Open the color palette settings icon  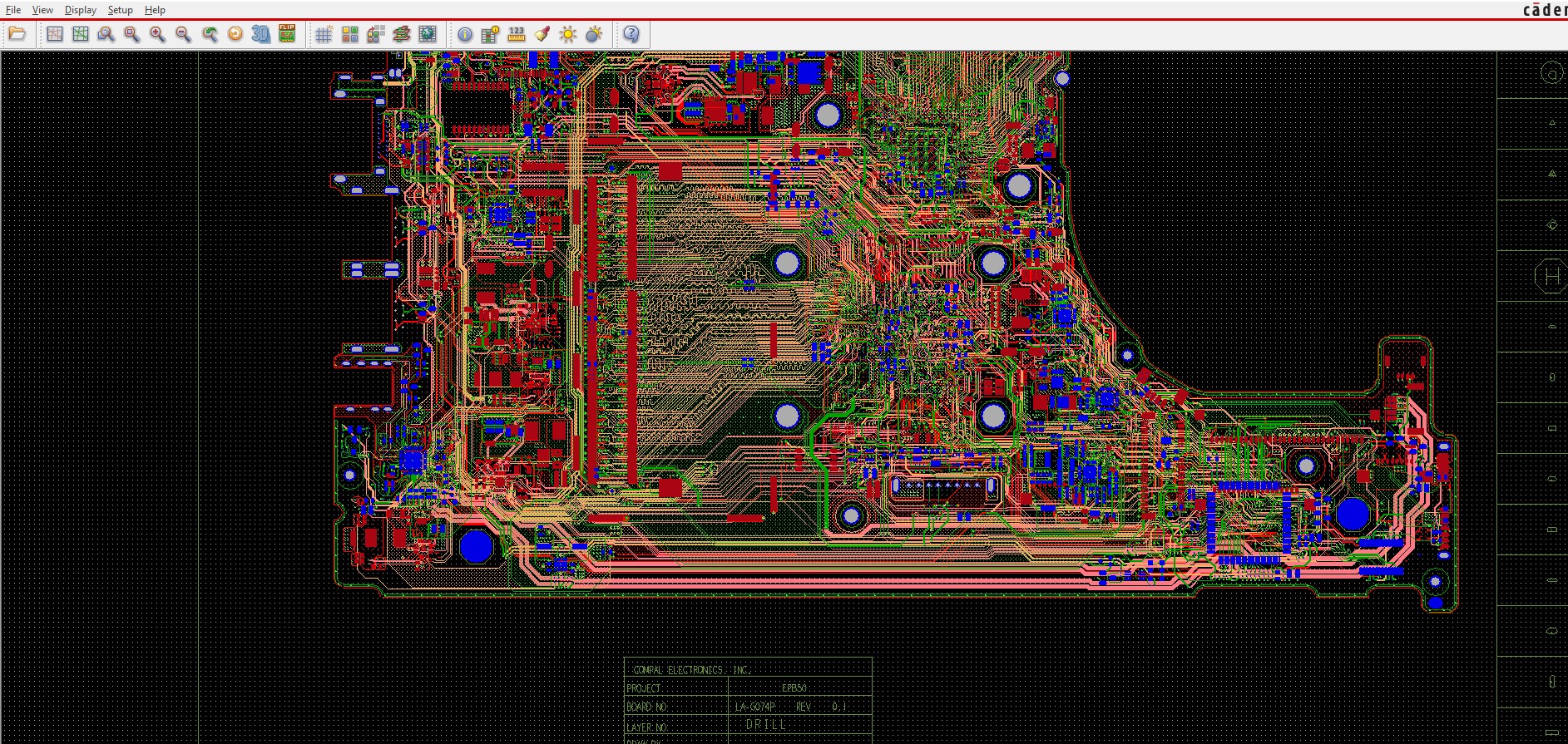click(350, 34)
